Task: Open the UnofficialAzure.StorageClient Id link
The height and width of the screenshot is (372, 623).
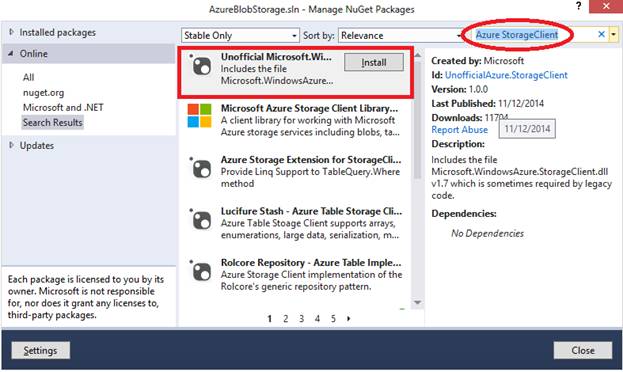Action: (x=506, y=75)
